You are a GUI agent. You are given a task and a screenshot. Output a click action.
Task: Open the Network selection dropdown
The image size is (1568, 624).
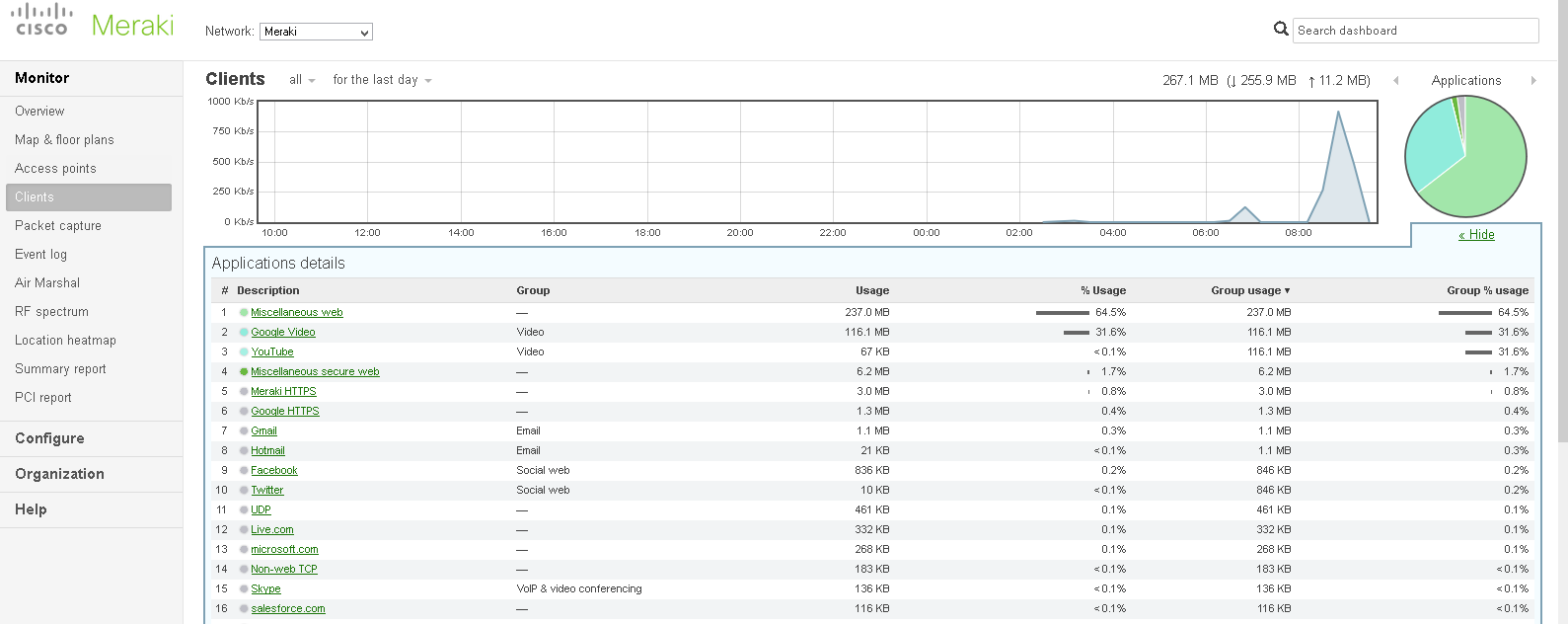click(x=316, y=32)
